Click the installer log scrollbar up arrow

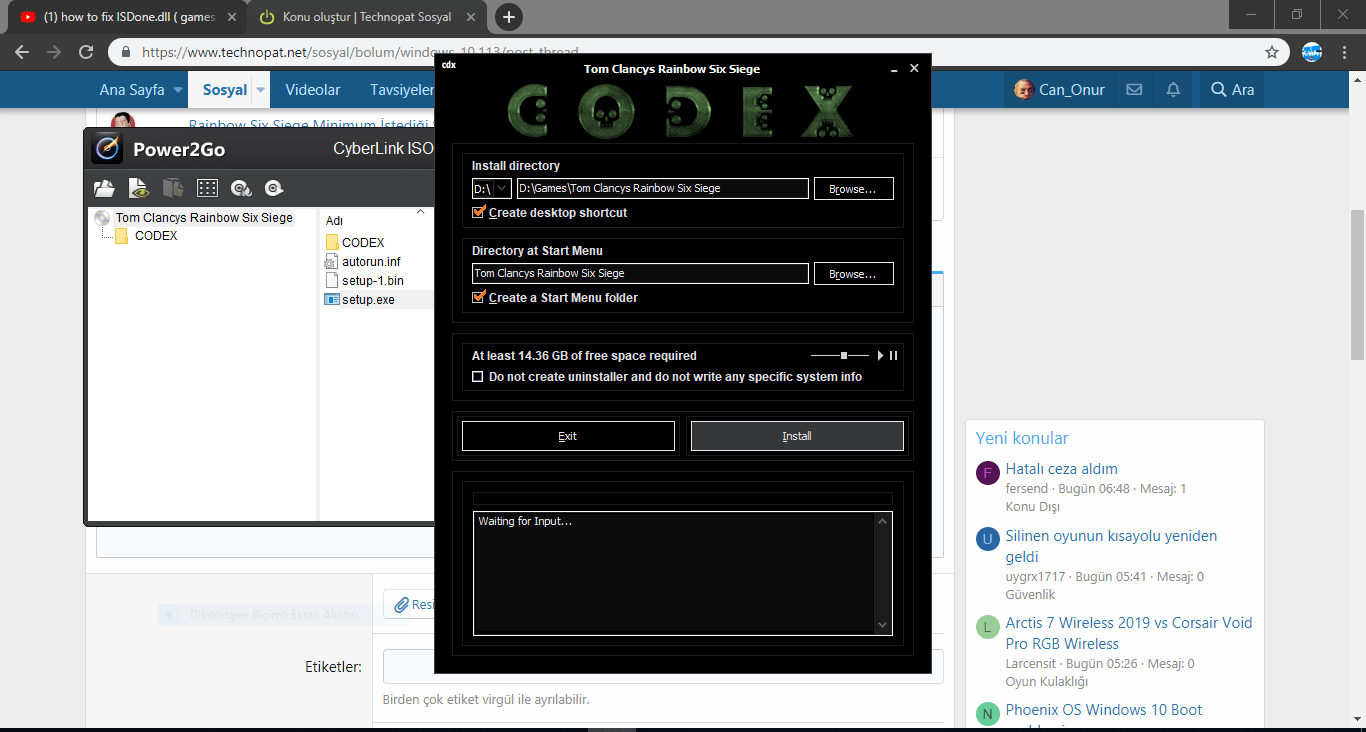pos(882,521)
